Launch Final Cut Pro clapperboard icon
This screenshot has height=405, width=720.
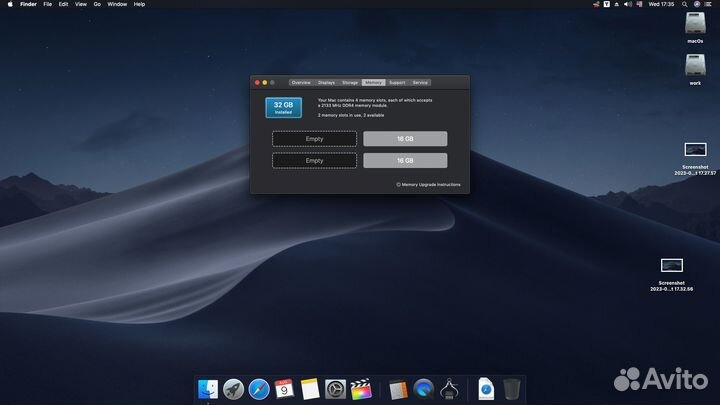361,389
